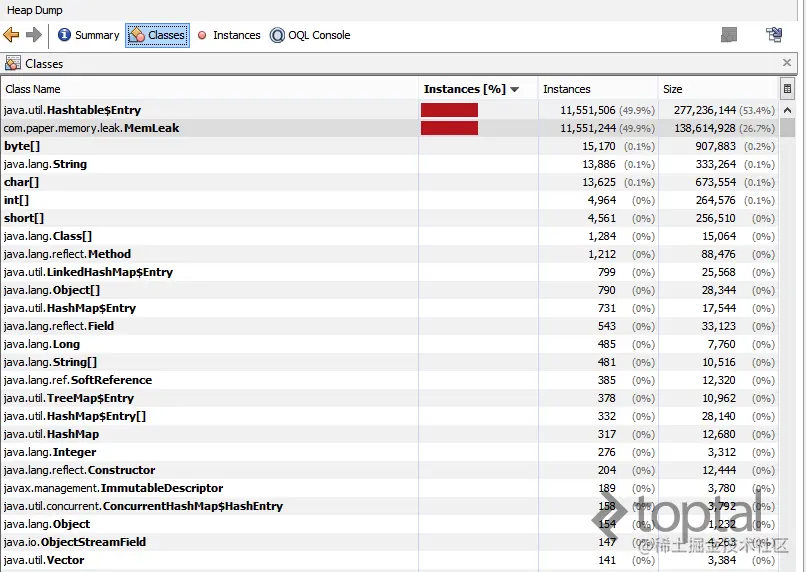The image size is (806, 572).
Task: Select the java.util.Hashtable$Entry row
Action: pos(390,110)
